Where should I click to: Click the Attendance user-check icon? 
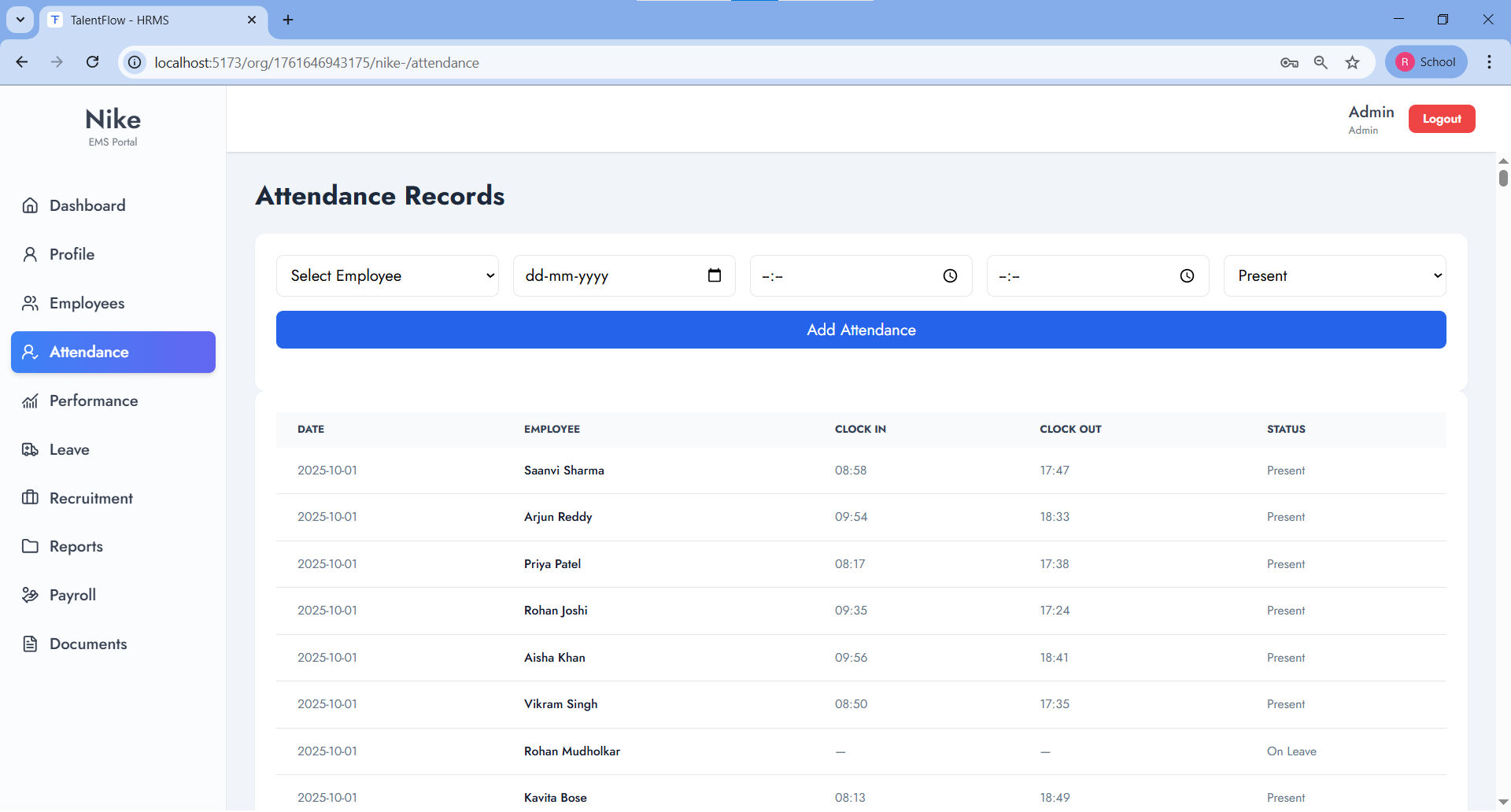click(30, 352)
